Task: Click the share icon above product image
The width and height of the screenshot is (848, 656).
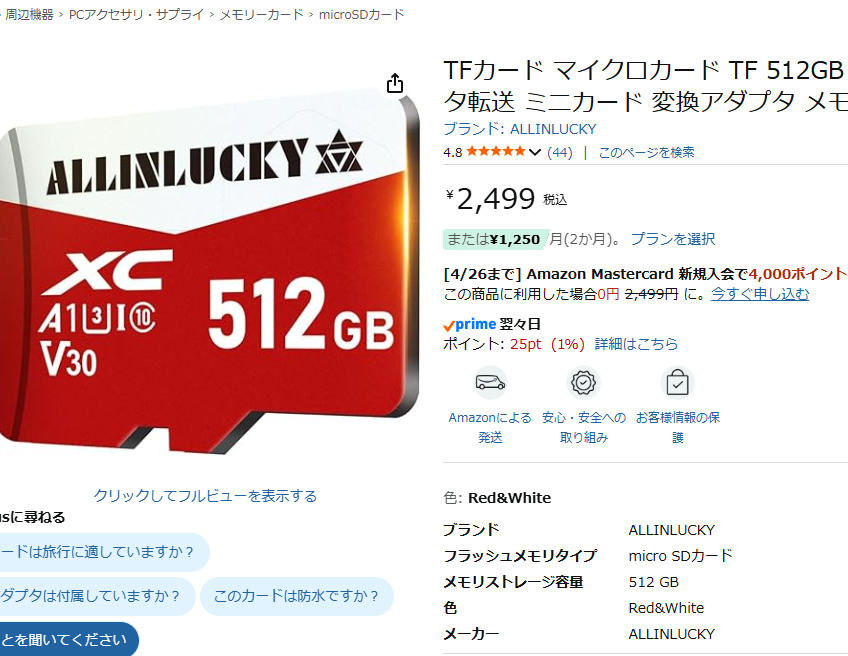Action: tap(395, 84)
